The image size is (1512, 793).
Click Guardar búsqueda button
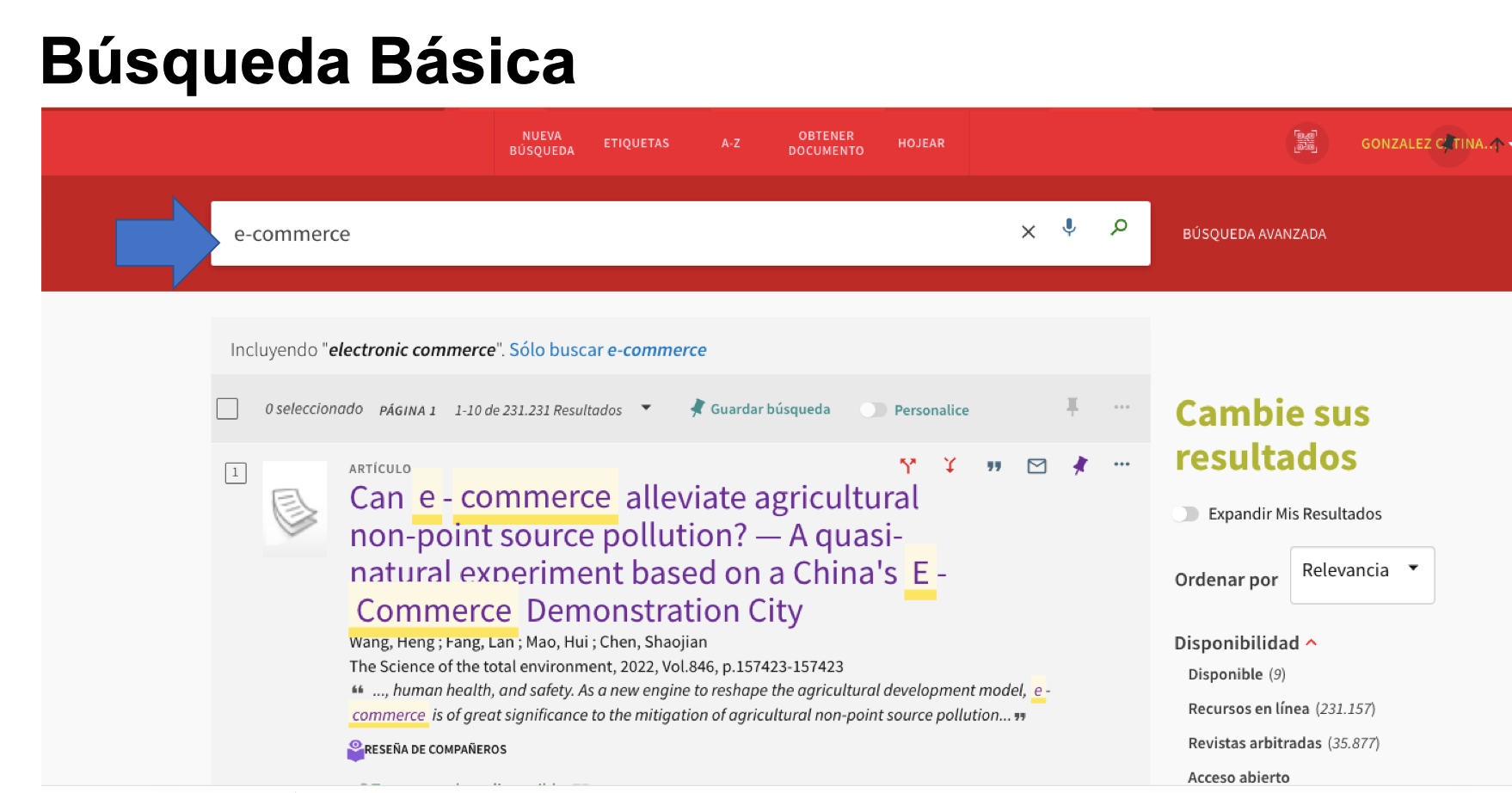pyautogui.click(x=760, y=409)
